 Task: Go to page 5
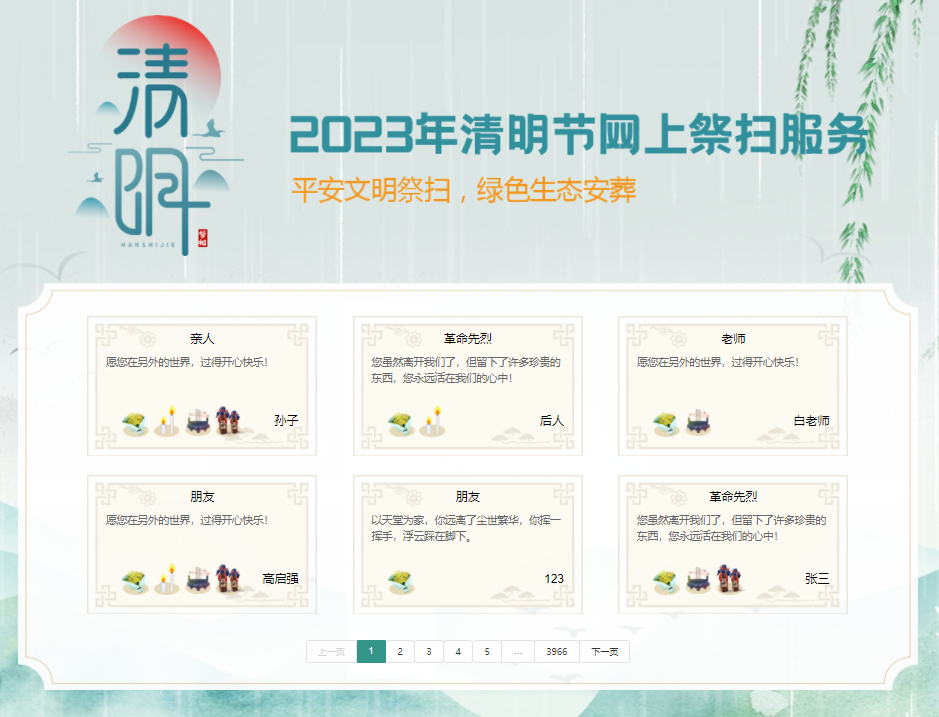(x=487, y=652)
